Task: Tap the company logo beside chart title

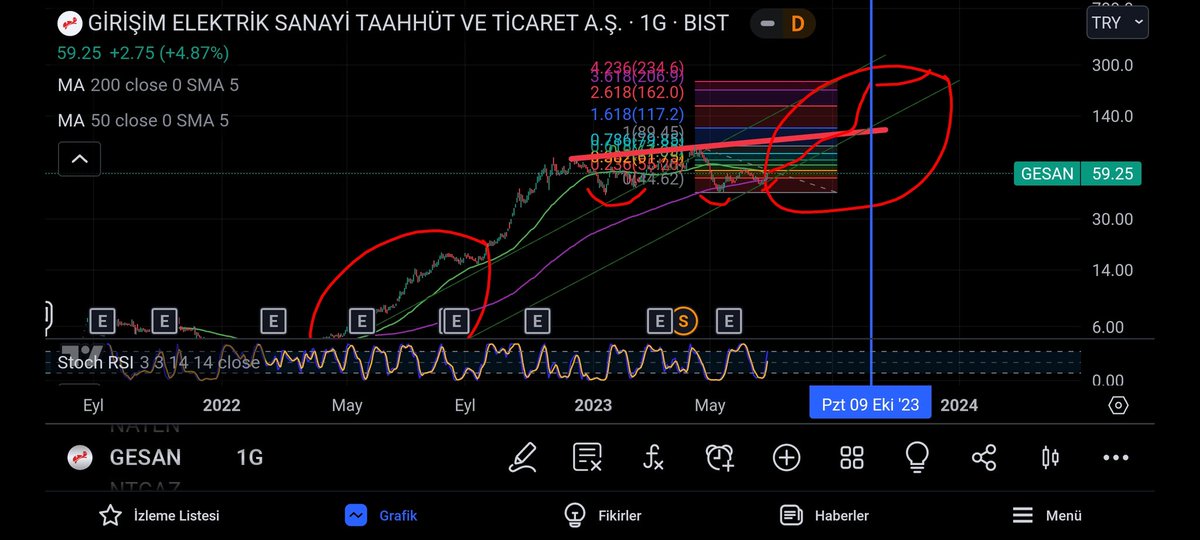Action: (69, 23)
